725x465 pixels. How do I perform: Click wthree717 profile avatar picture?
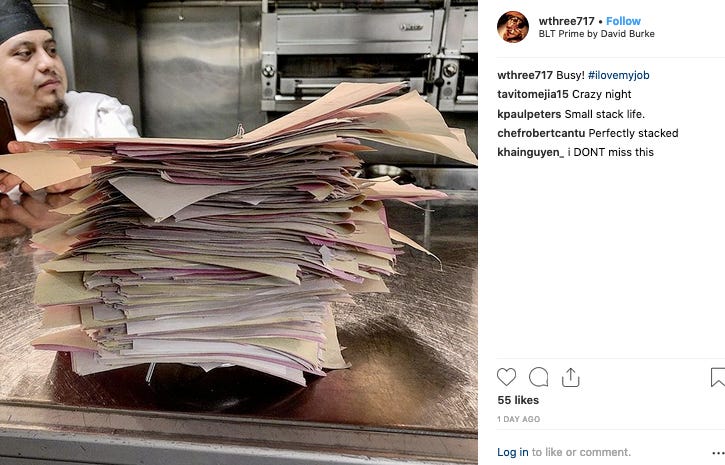click(x=513, y=27)
